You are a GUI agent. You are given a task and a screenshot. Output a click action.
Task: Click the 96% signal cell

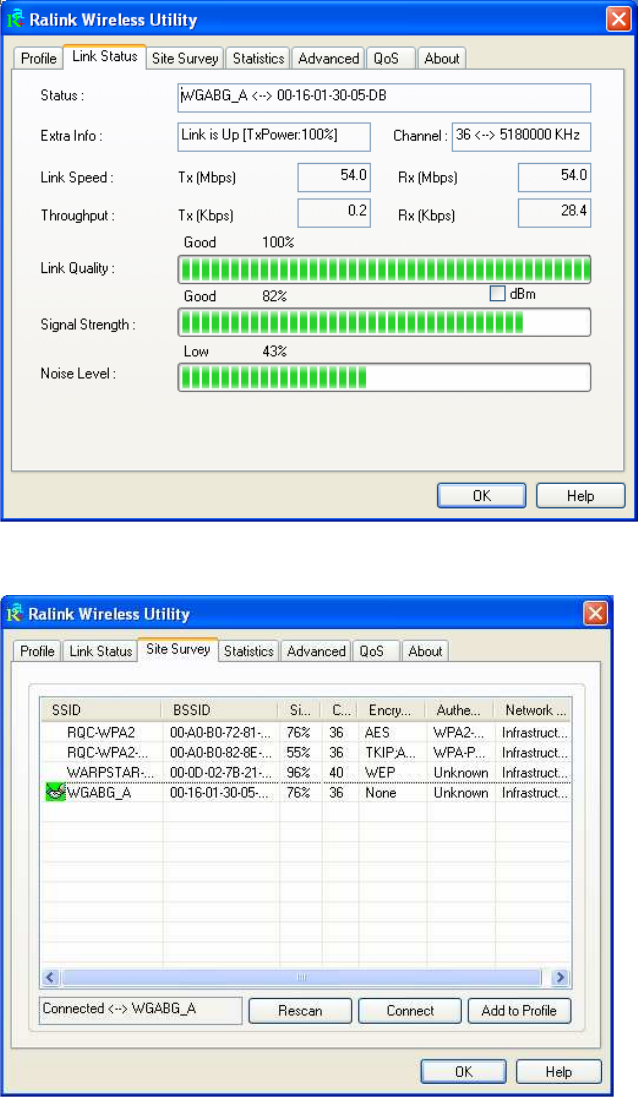[x=299, y=772]
